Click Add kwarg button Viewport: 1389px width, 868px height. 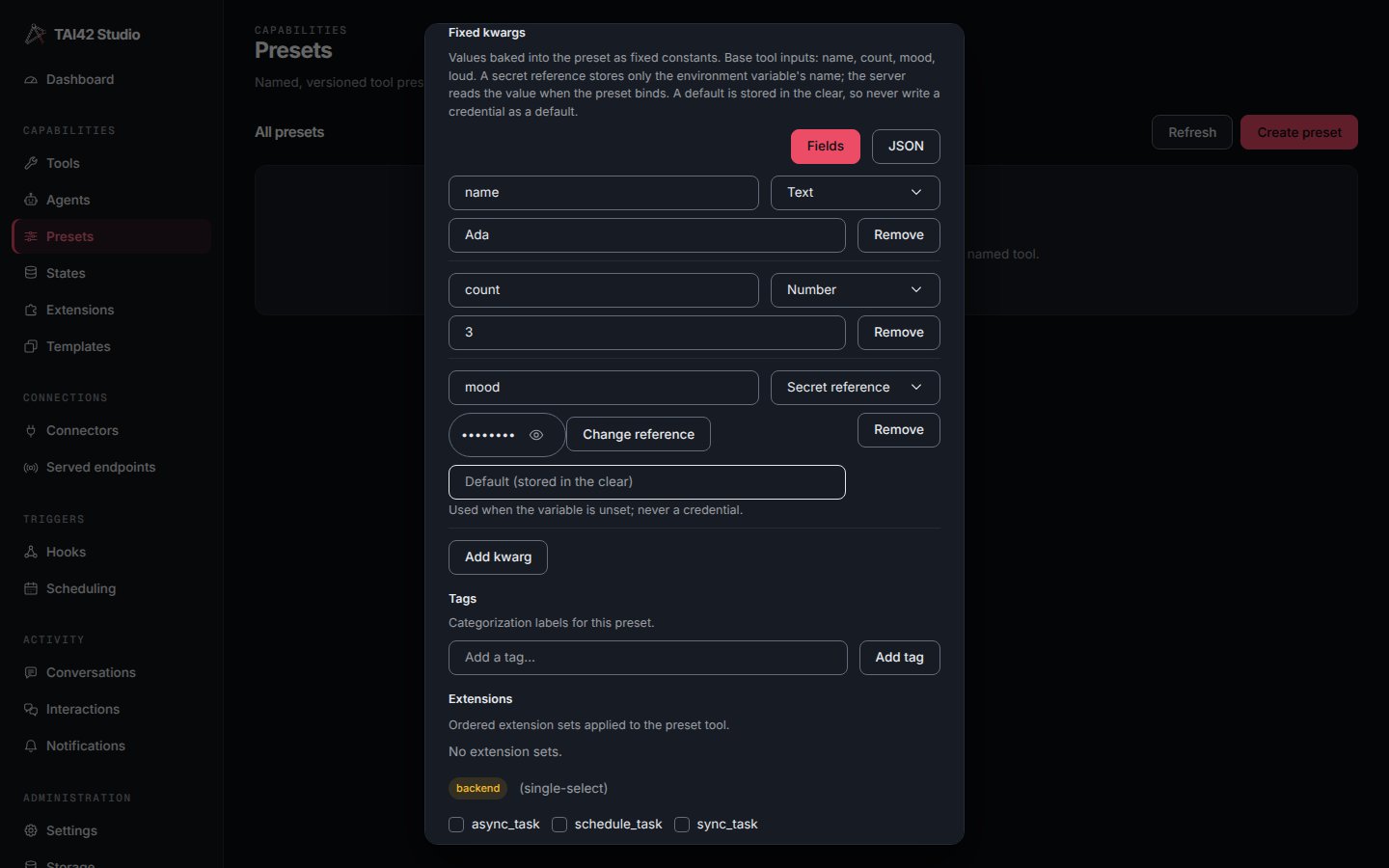click(498, 557)
